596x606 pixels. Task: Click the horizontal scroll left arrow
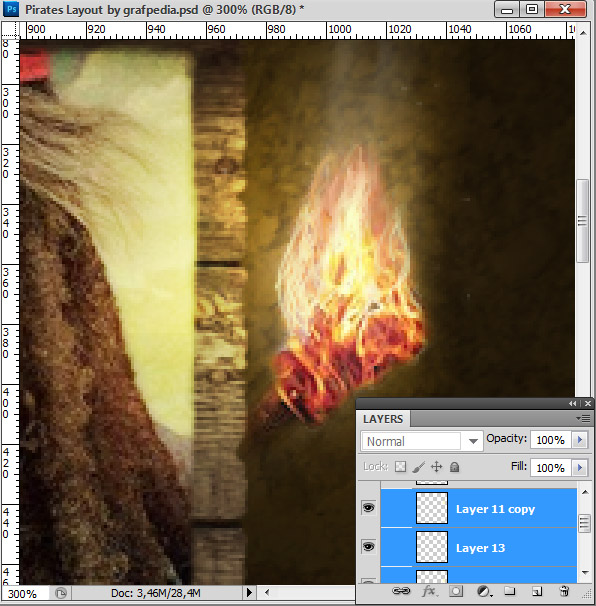tap(267, 592)
